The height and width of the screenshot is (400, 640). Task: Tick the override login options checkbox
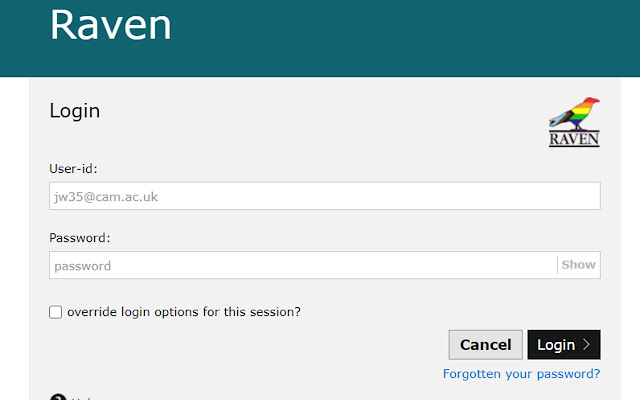point(56,312)
